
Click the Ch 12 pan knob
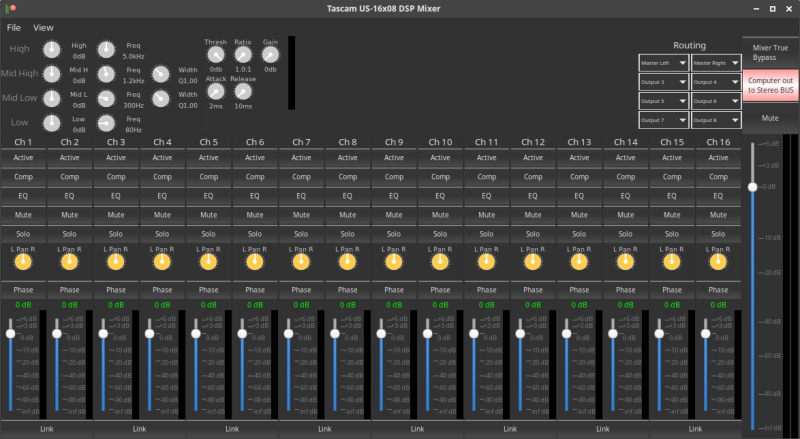533,262
